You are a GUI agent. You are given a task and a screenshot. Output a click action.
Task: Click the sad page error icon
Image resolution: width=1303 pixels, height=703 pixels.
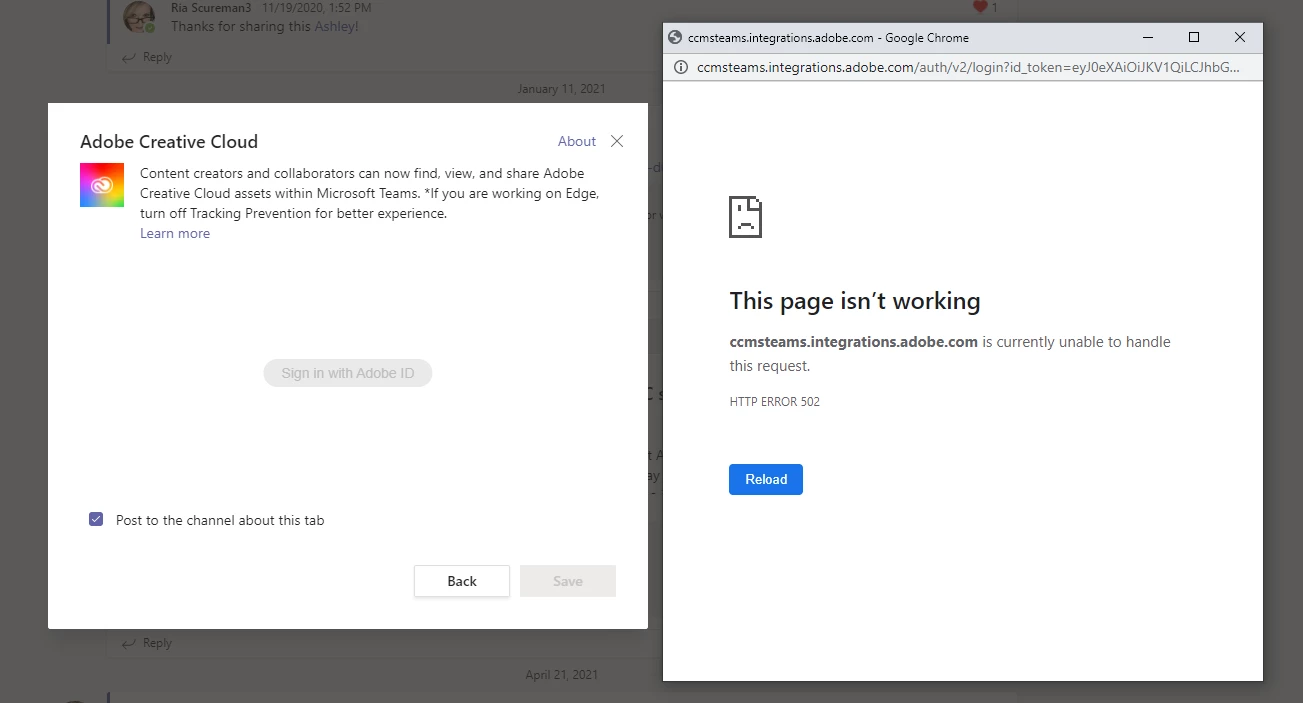[746, 217]
